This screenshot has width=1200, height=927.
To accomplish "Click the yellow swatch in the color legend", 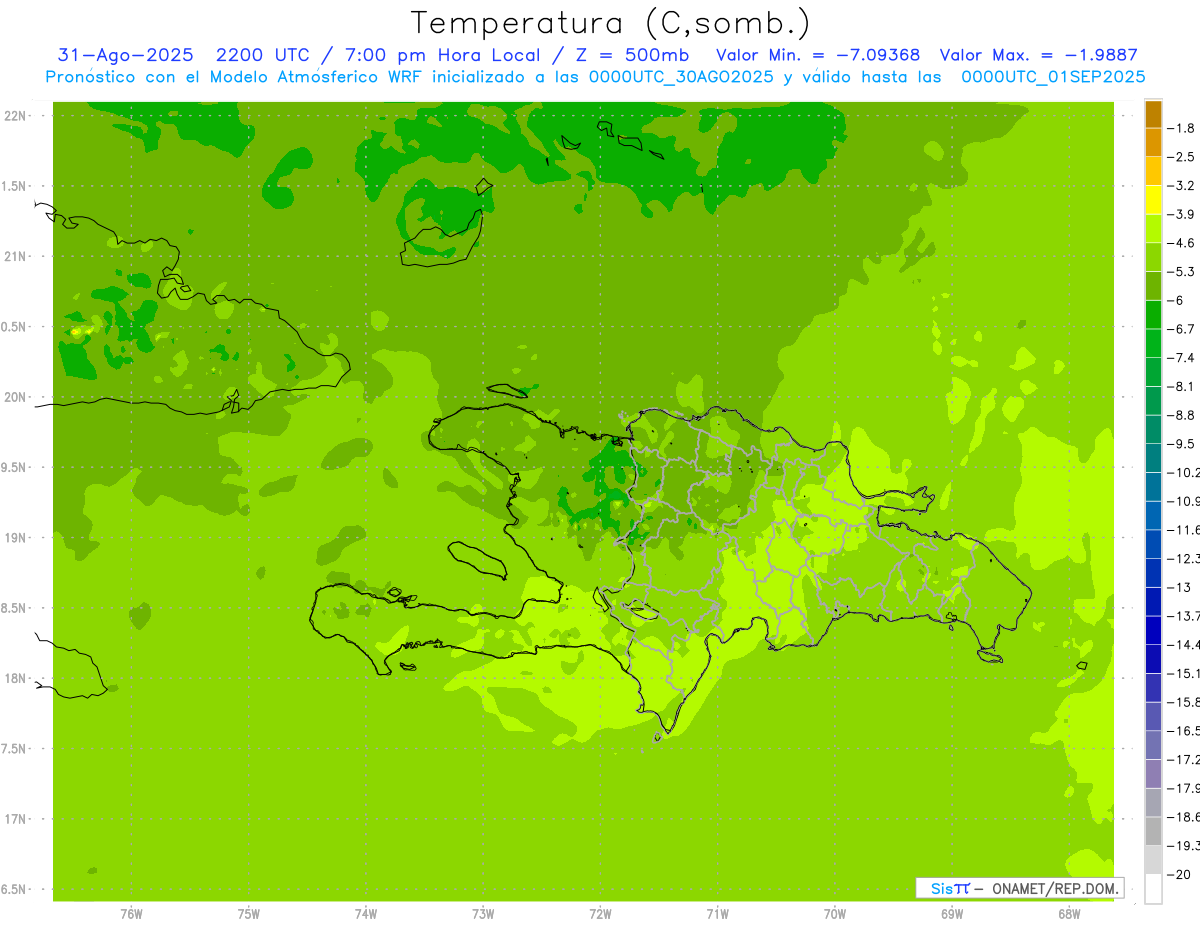I will (x=1153, y=200).
